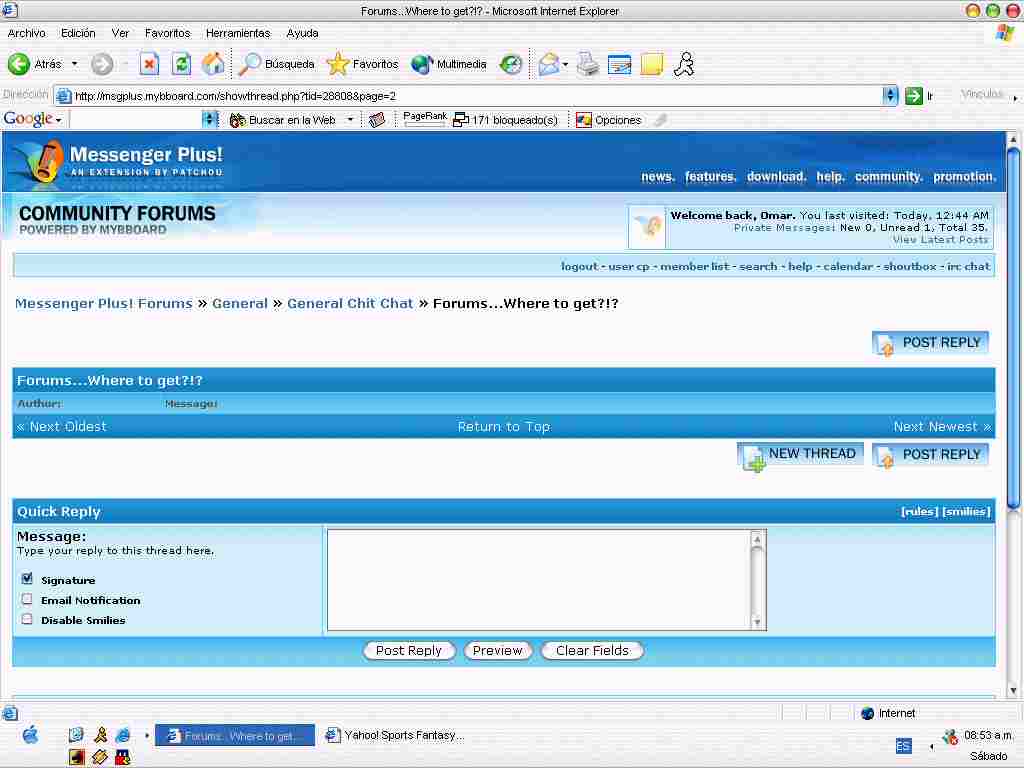Click the address bar URL field
The image size is (1024, 768).
click(468, 96)
